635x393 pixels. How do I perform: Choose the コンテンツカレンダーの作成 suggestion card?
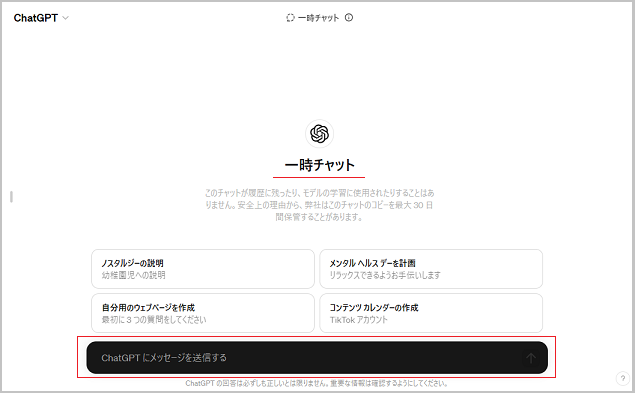tap(431, 313)
